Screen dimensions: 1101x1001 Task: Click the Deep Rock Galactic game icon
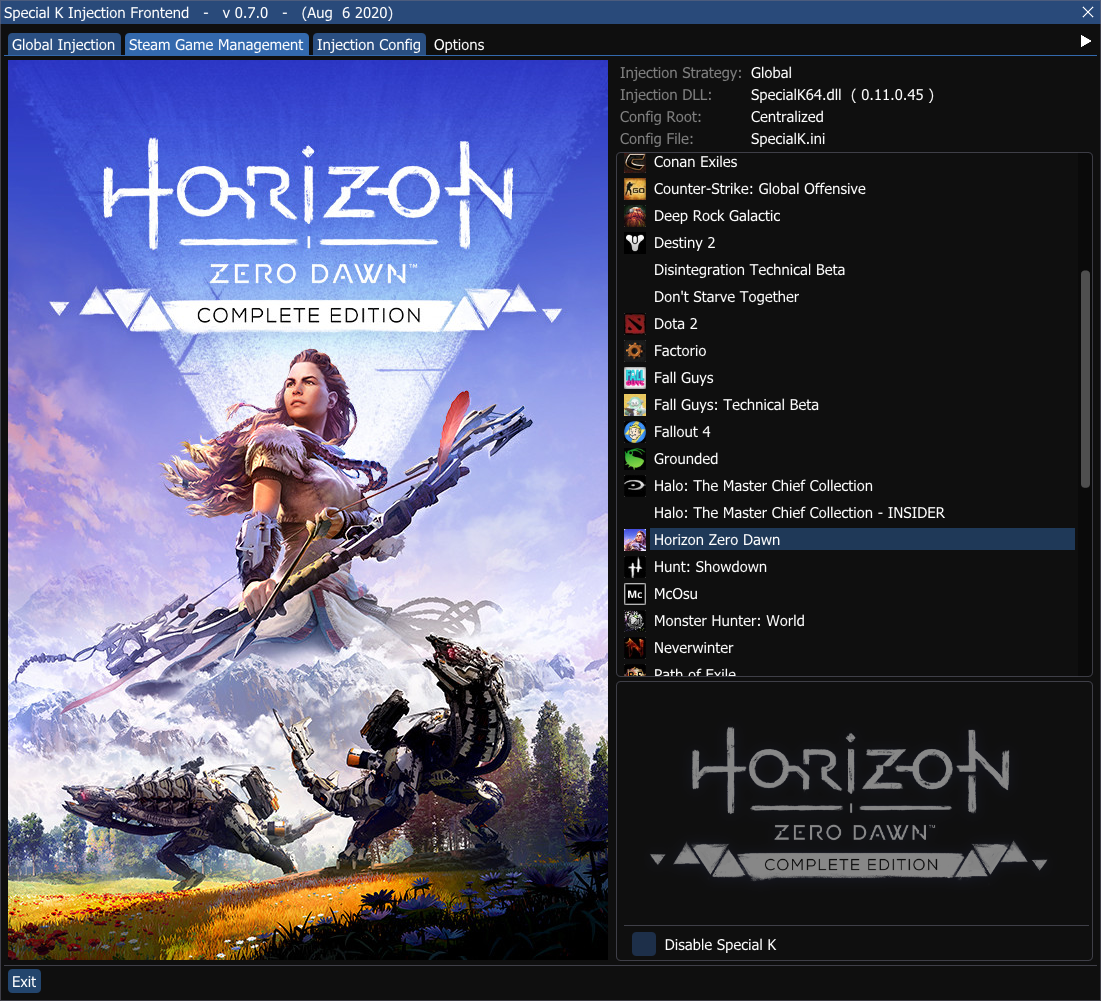635,216
